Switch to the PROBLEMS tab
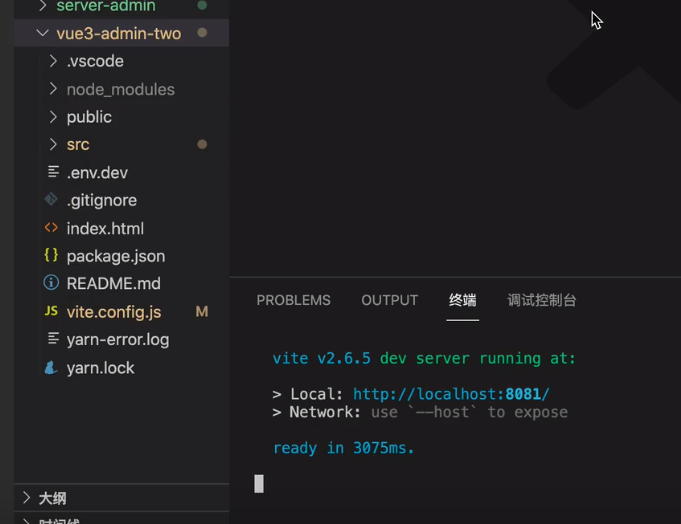 tap(294, 300)
